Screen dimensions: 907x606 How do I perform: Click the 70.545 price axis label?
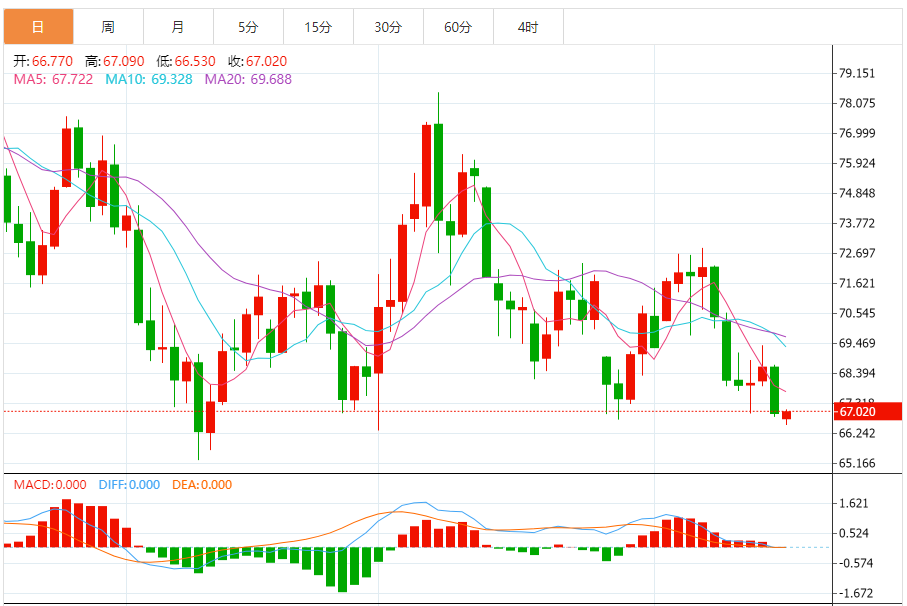(857, 313)
